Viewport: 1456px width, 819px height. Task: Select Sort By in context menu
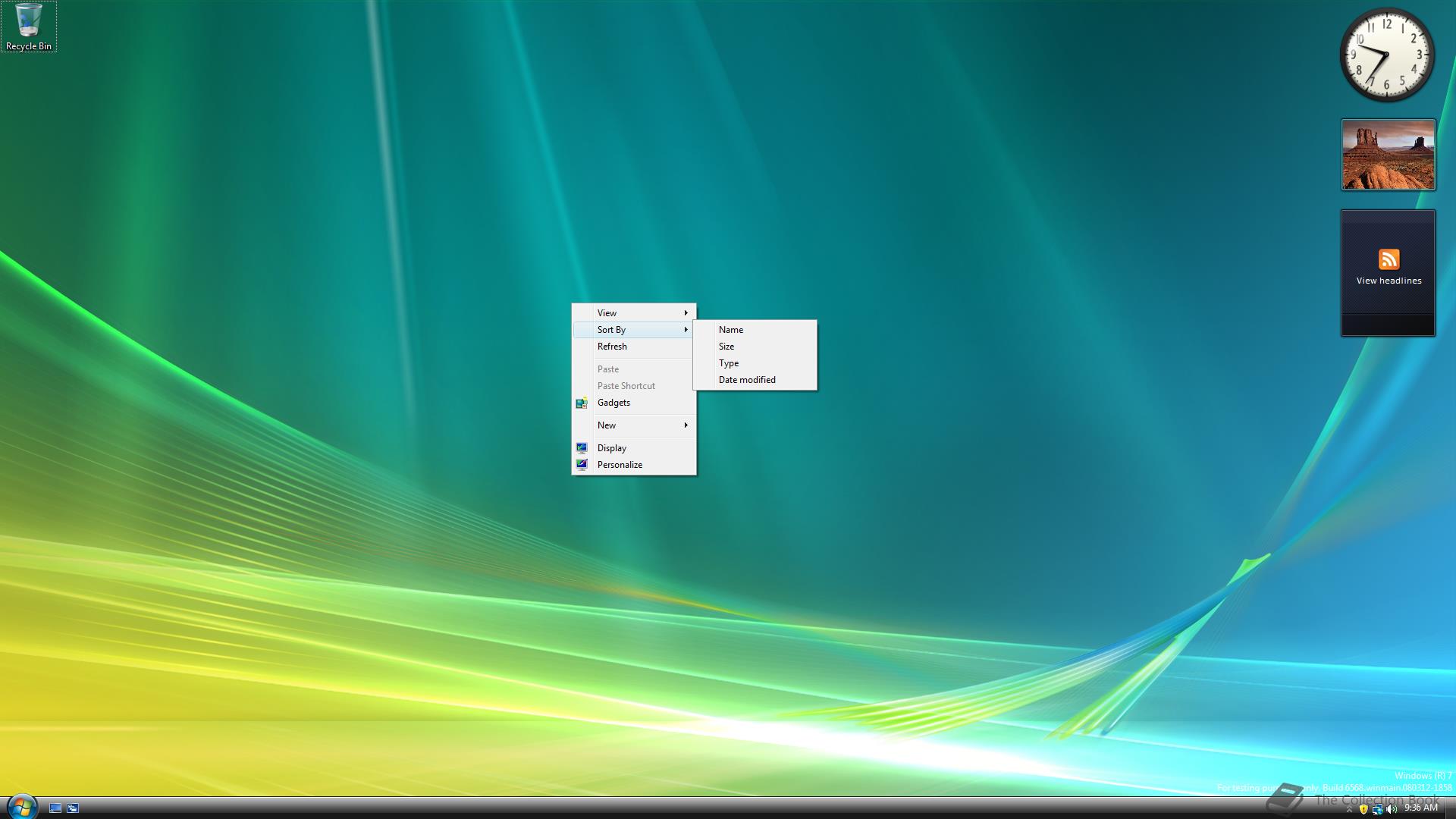tap(634, 330)
